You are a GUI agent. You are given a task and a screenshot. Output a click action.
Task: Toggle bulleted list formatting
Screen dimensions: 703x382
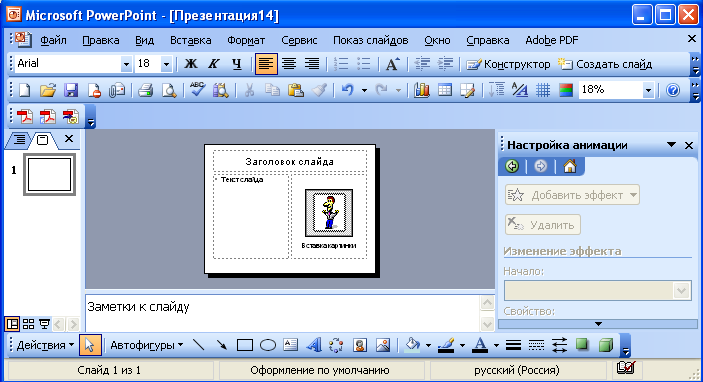364,64
